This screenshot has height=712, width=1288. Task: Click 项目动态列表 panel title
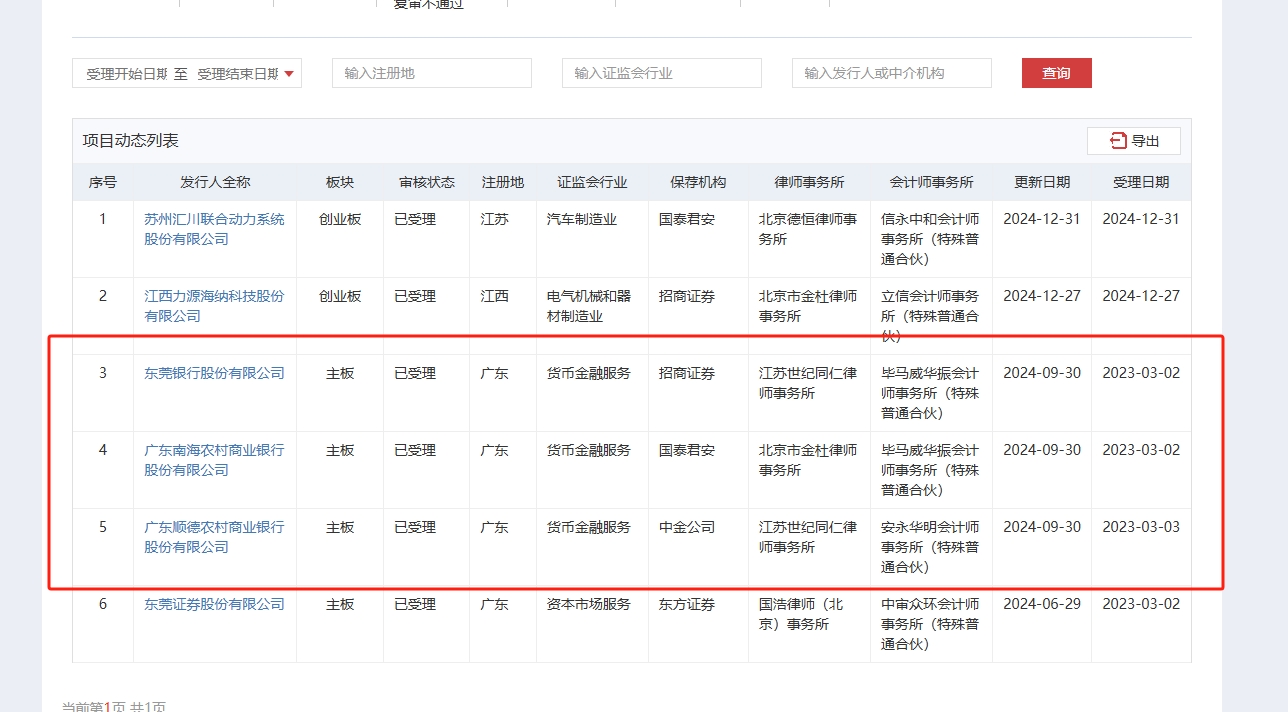tap(131, 141)
